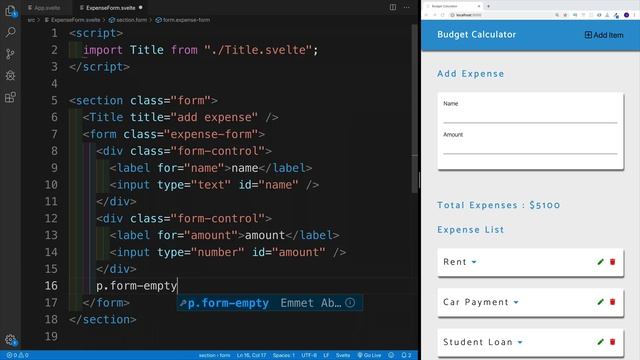
Task: Open errors and warnings in status bar
Action: [x=17, y=356]
